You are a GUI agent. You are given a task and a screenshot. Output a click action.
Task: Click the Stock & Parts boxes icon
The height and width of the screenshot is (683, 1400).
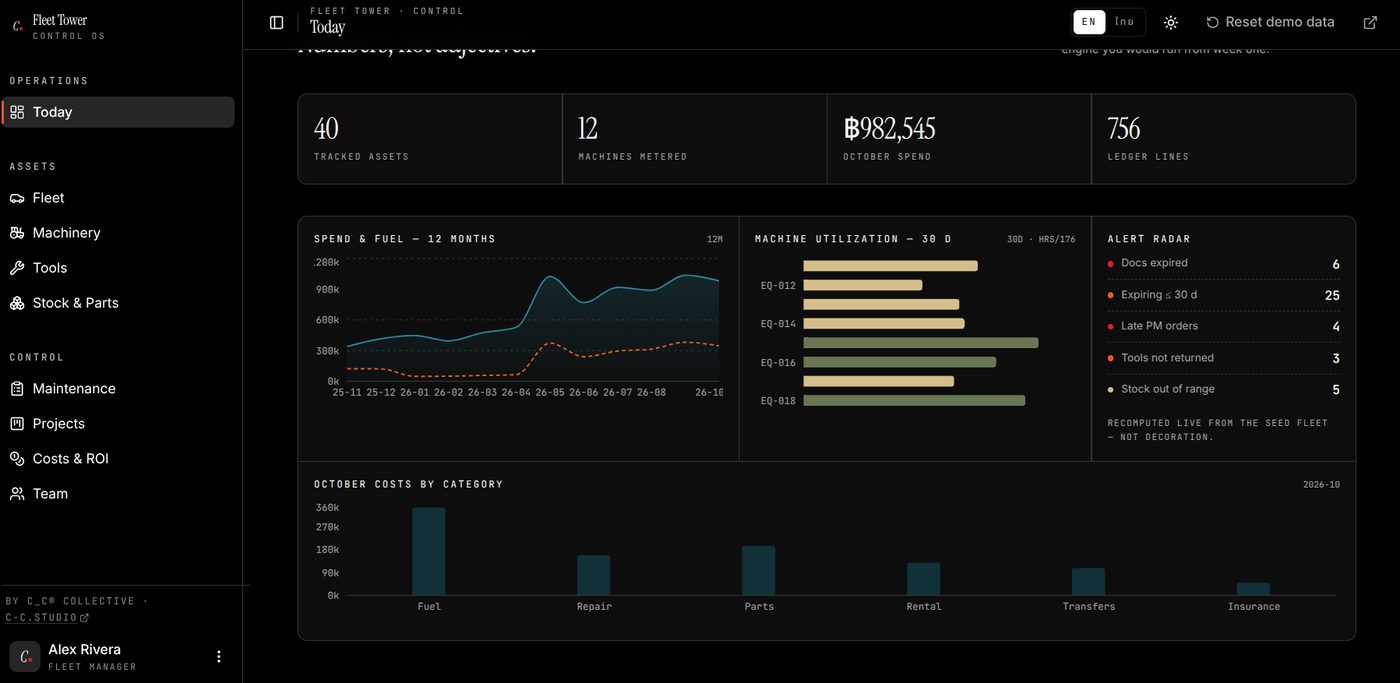(17, 303)
